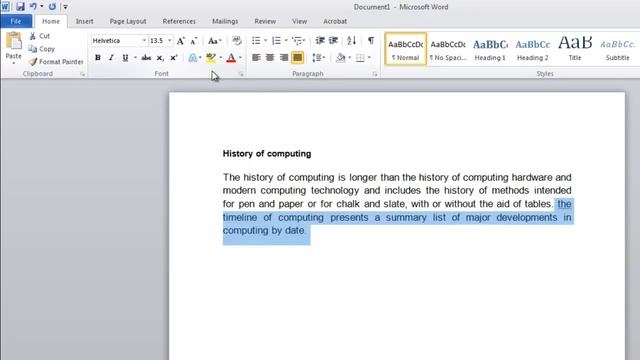Open the References tab

pyautogui.click(x=179, y=21)
